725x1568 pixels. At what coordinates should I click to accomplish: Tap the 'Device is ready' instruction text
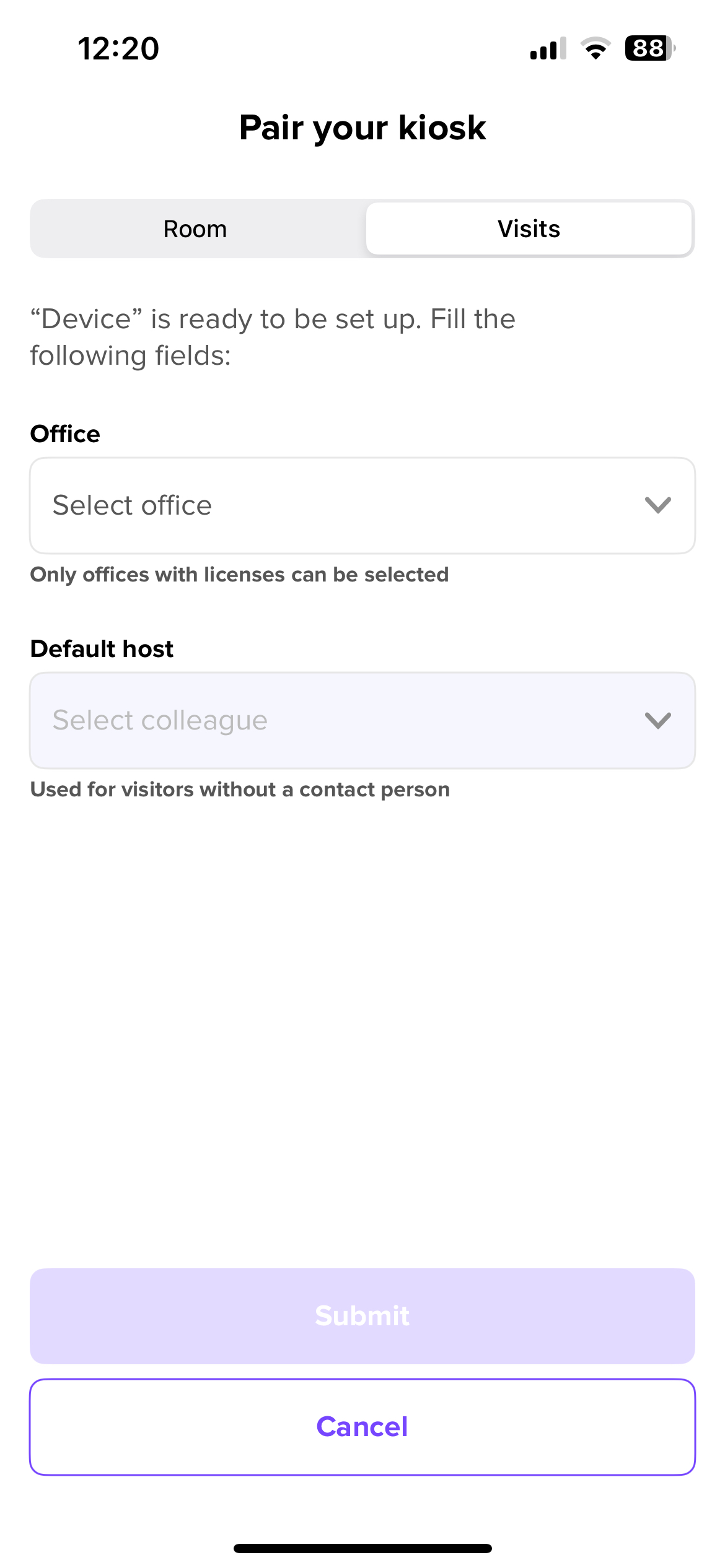(x=273, y=337)
